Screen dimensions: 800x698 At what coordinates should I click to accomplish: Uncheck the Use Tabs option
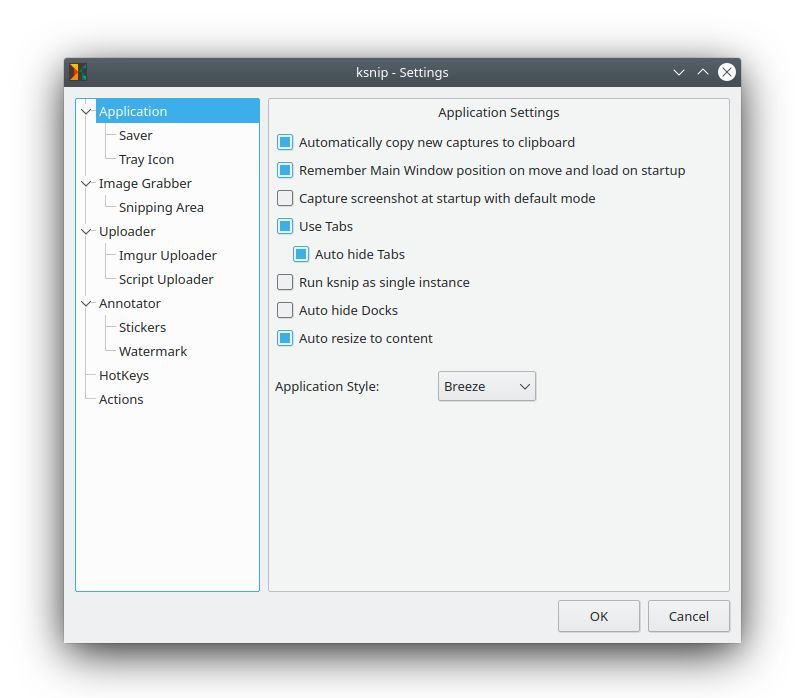285,226
